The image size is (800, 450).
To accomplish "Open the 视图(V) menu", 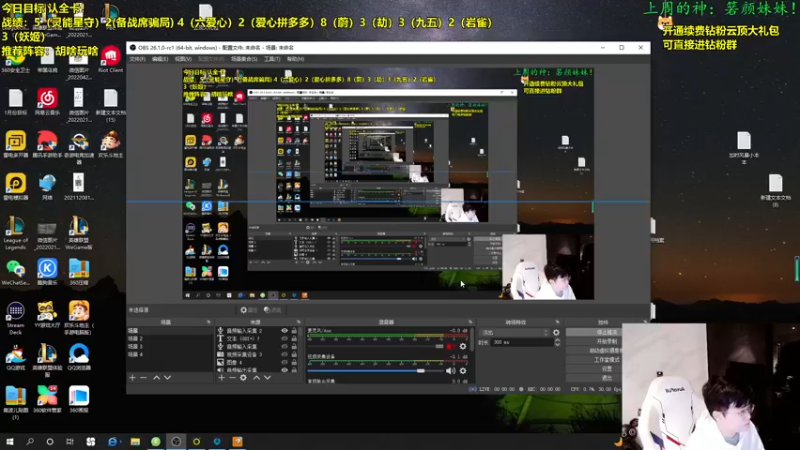I will click(x=183, y=59).
